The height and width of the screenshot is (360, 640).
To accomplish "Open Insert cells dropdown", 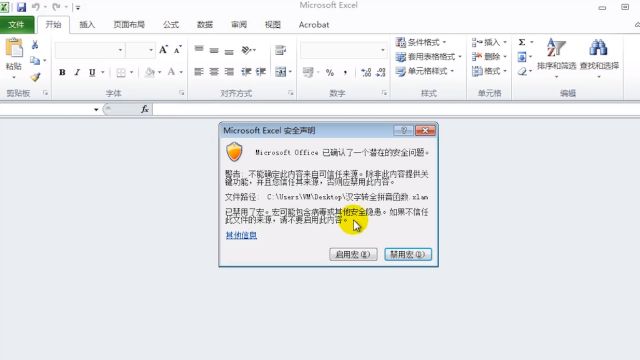I will [x=489, y=42].
